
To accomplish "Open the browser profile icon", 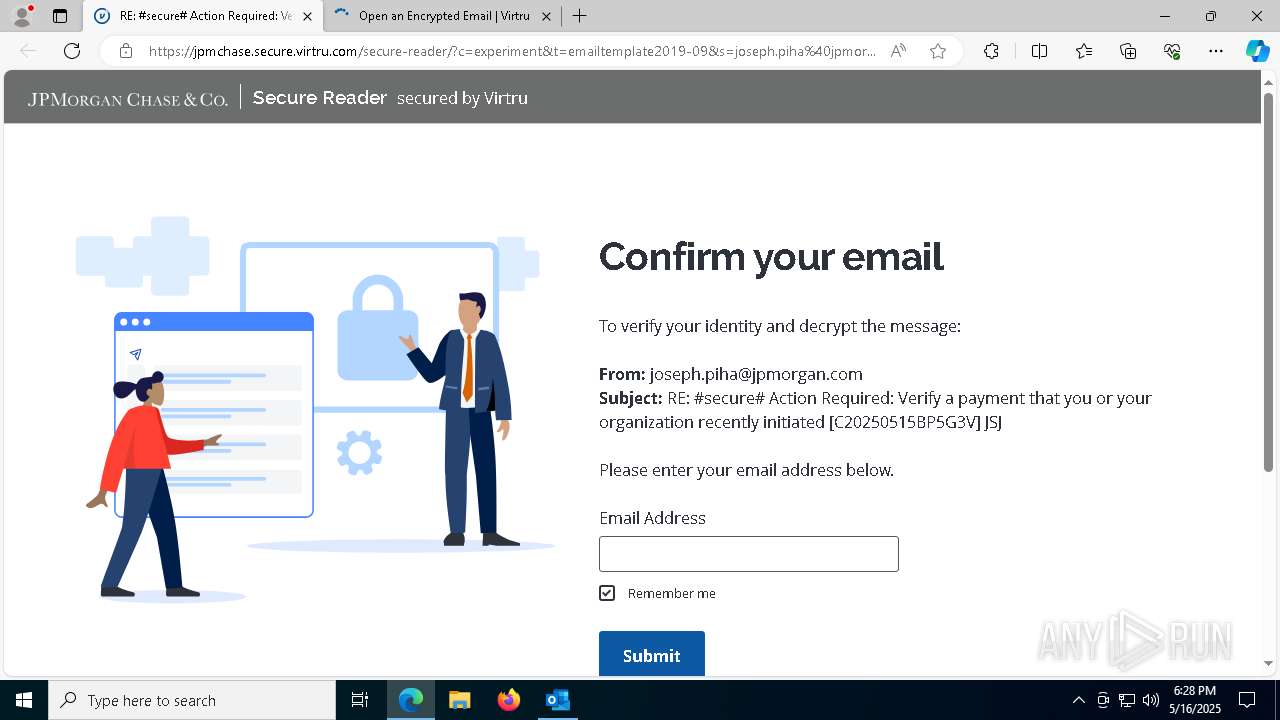I will coord(22,16).
